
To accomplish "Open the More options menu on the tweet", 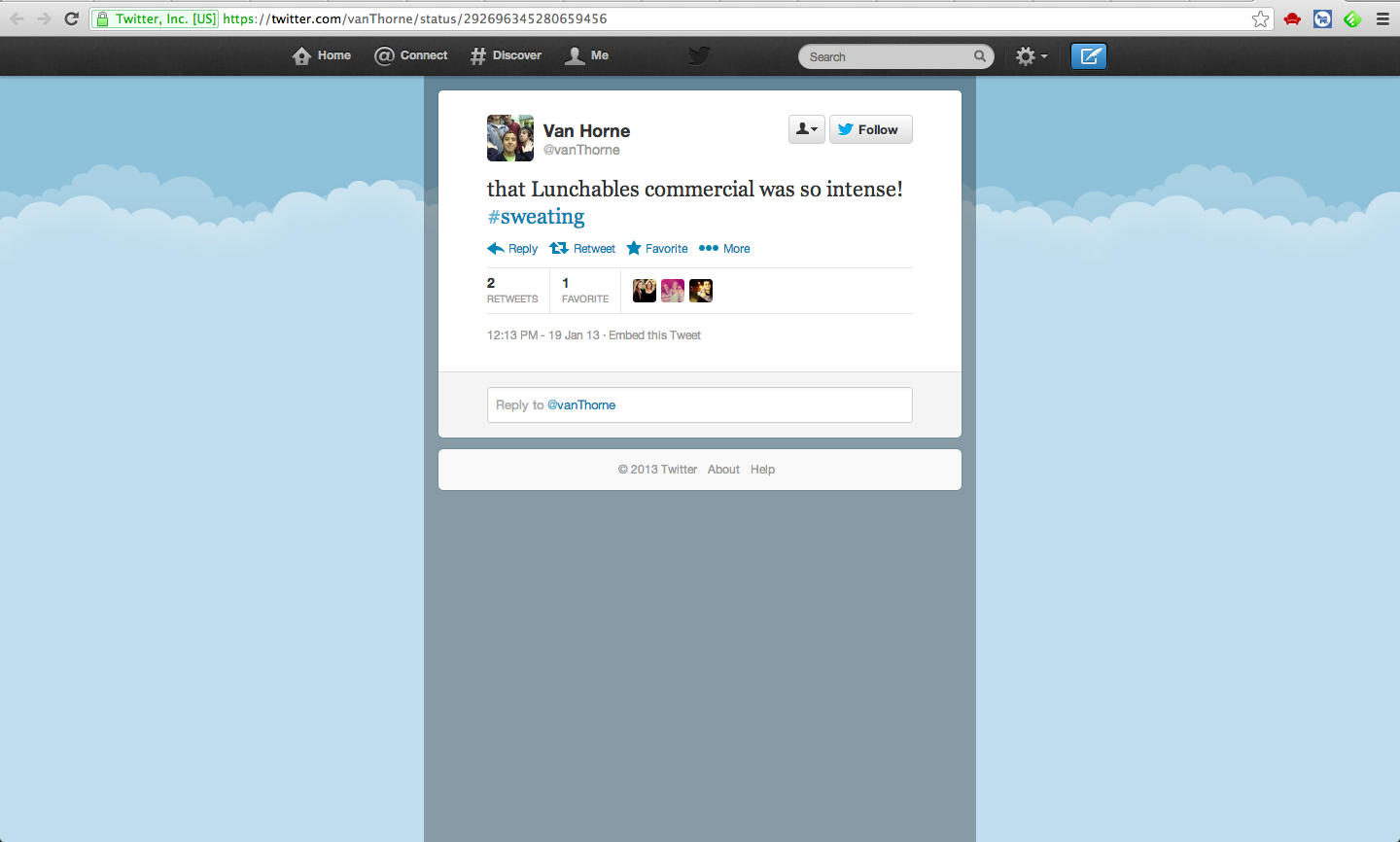I will [724, 249].
